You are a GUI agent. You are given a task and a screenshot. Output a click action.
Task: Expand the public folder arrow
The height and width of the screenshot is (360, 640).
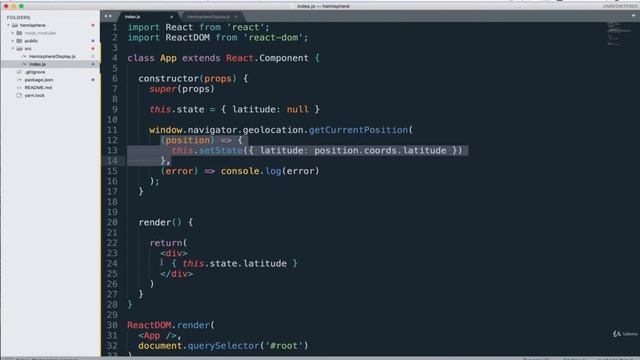click(x=13, y=41)
